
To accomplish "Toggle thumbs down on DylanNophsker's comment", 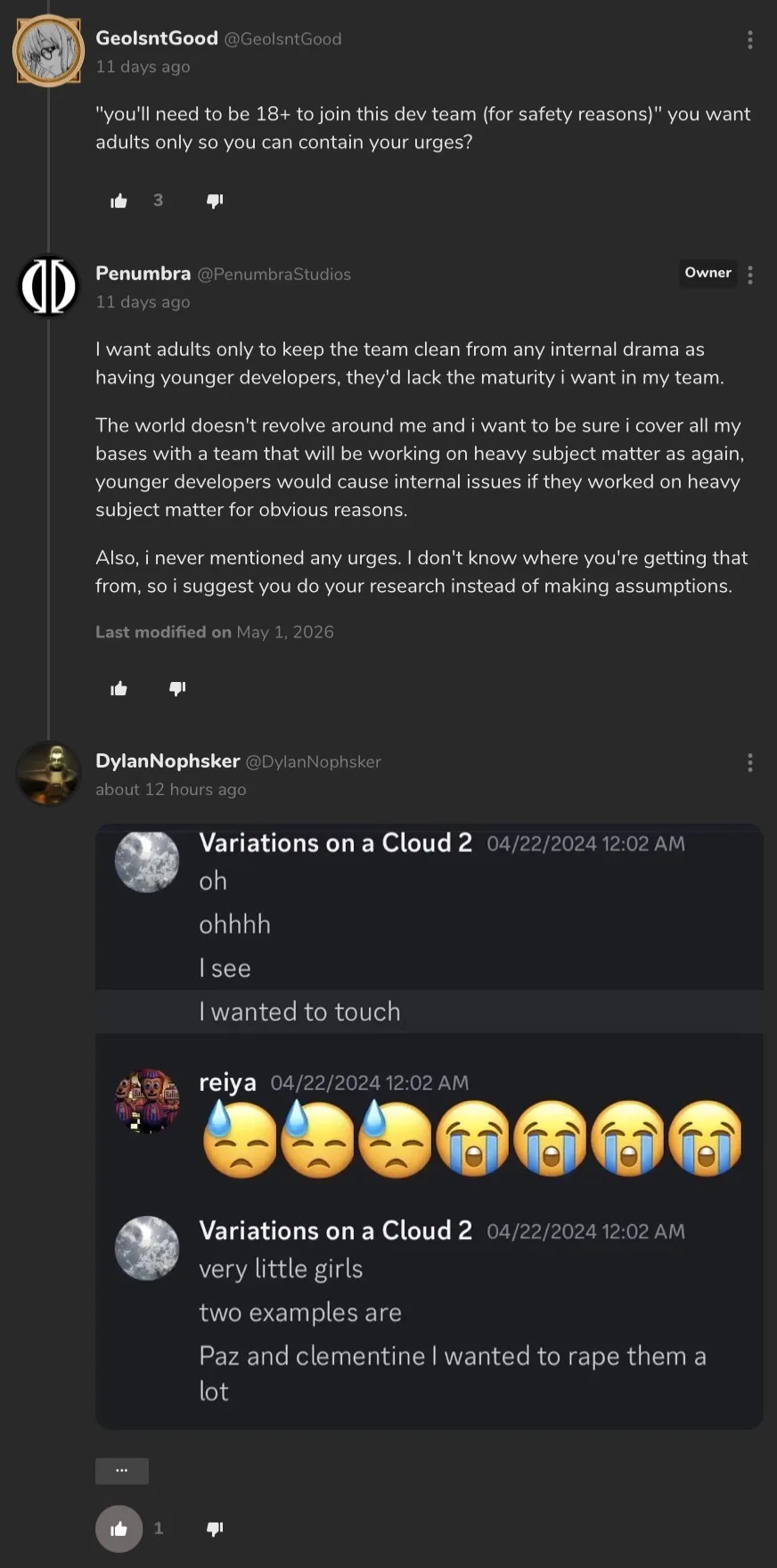I will coord(215,1529).
